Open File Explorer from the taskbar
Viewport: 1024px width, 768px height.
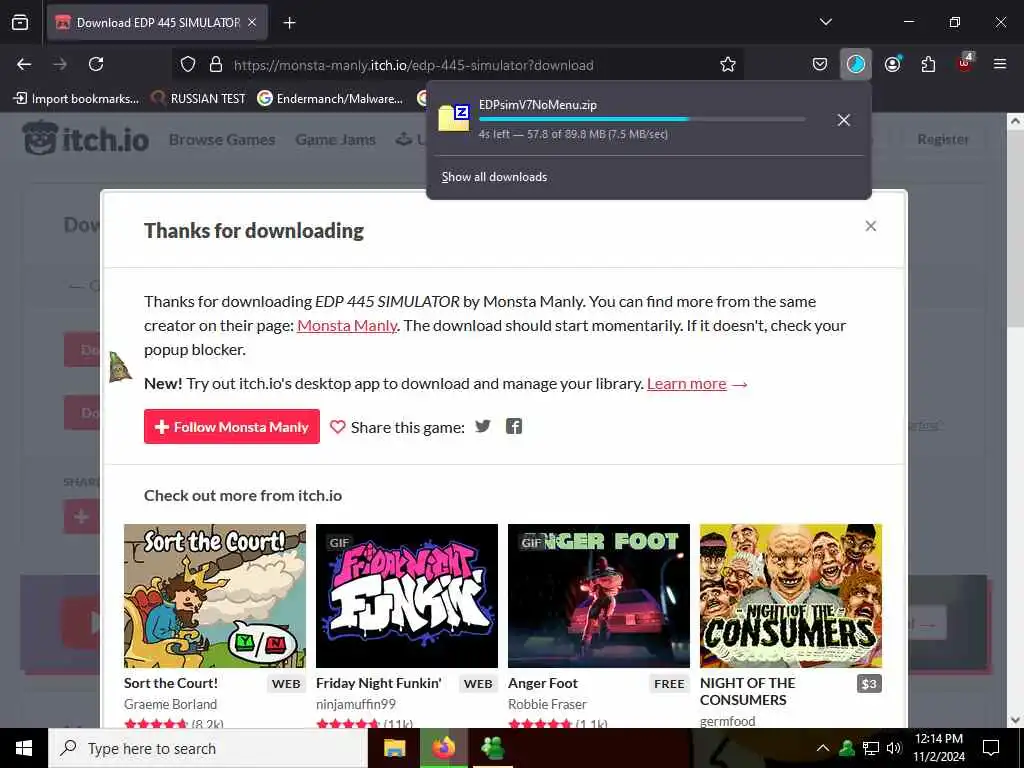(394, 748)
